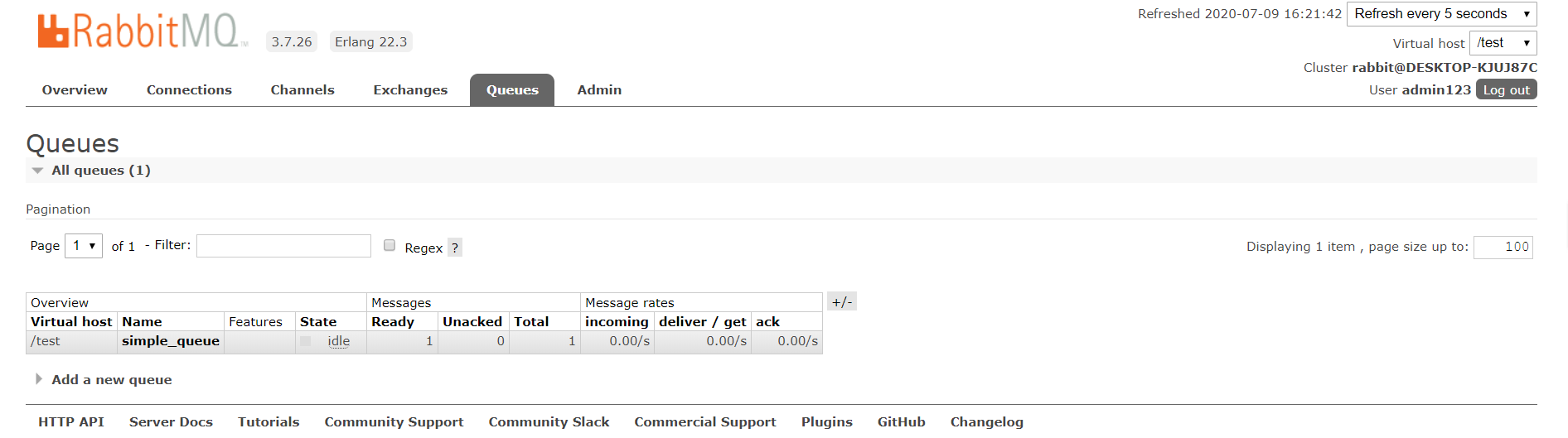Enable the Regex checkbox
This screenshot has height=438, width=1568.
pyautogui.click(x=390, y=245)
